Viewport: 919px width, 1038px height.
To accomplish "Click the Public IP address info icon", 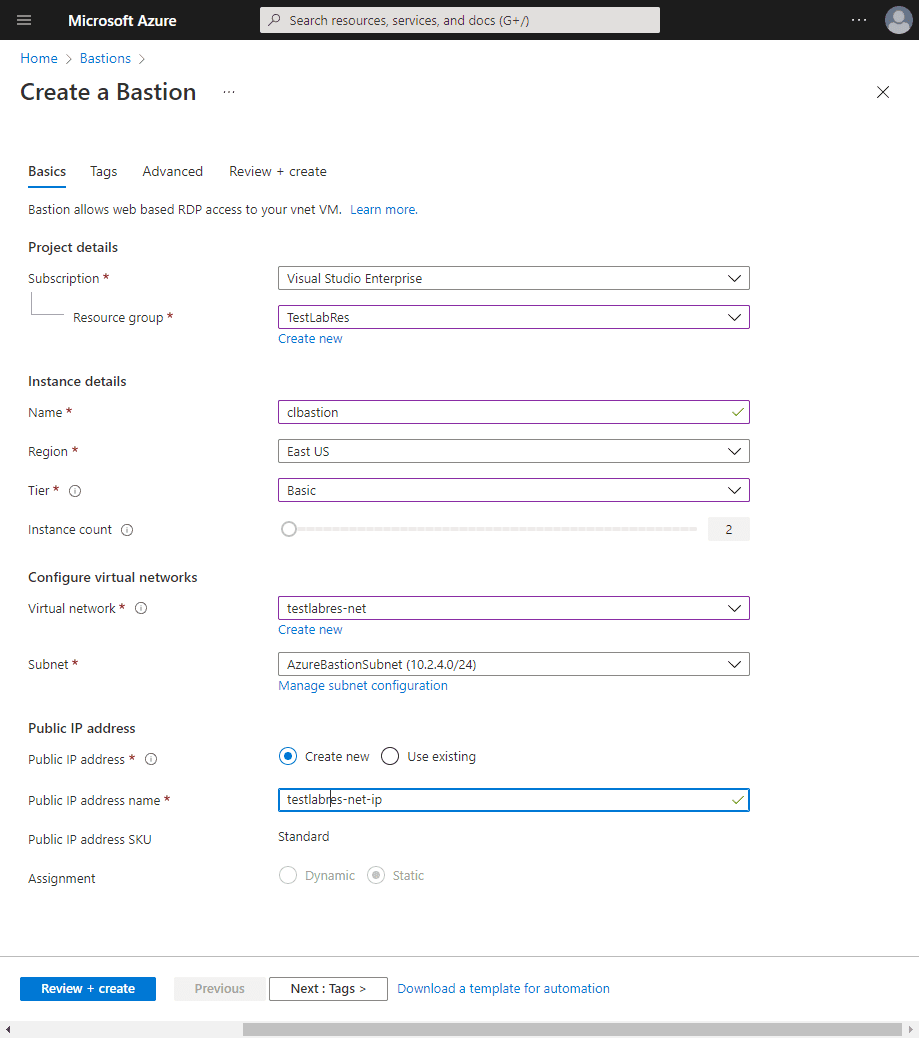I will coord(151,760).
